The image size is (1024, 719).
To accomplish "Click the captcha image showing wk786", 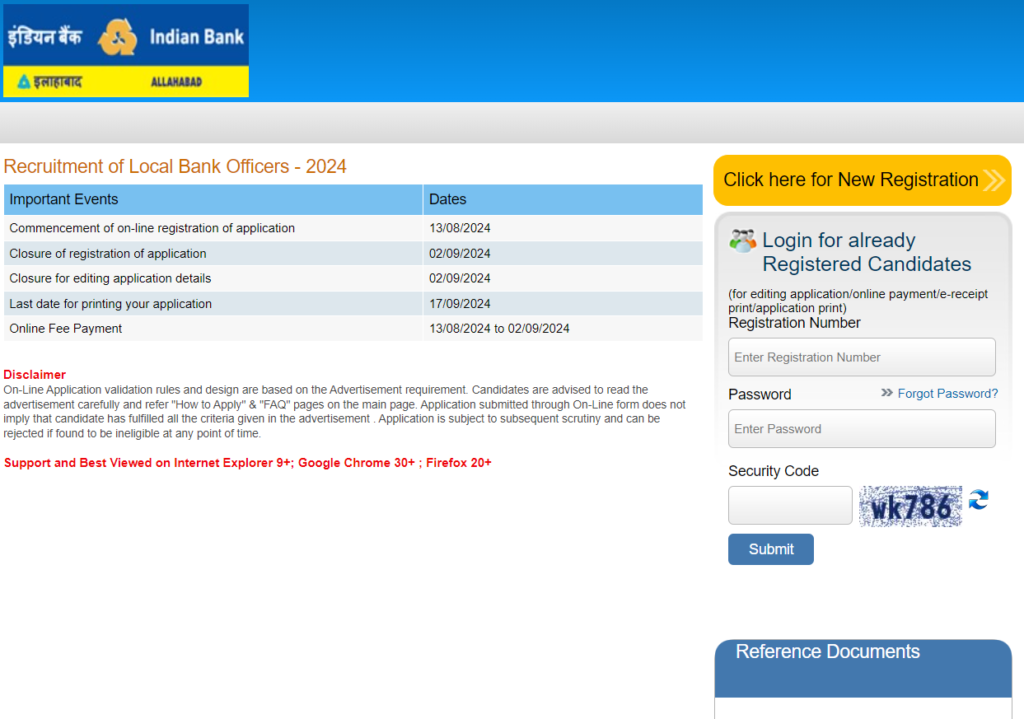I will coord(908,505).
